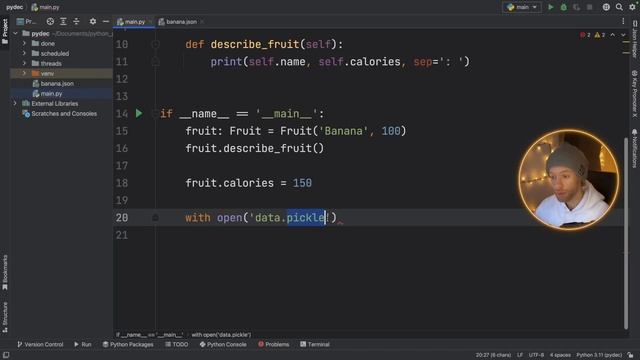The width and height of the screenshot is (640, 360).
Task: Expand the scheduled folder
Action: click(x=24, y=53)
